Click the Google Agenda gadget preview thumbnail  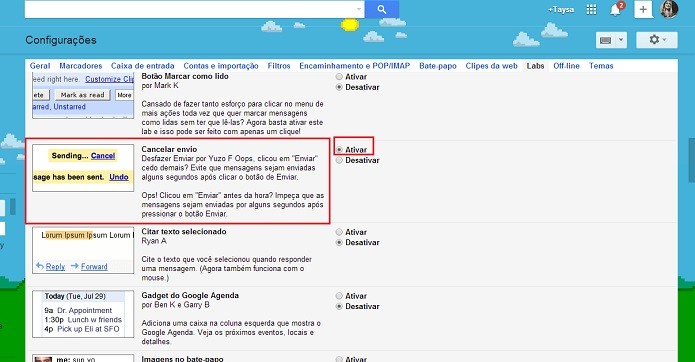click(x=83, y=314)
